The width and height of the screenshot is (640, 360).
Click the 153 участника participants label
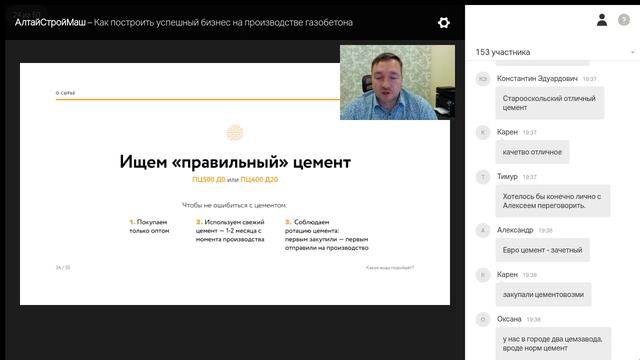point(503,52)
